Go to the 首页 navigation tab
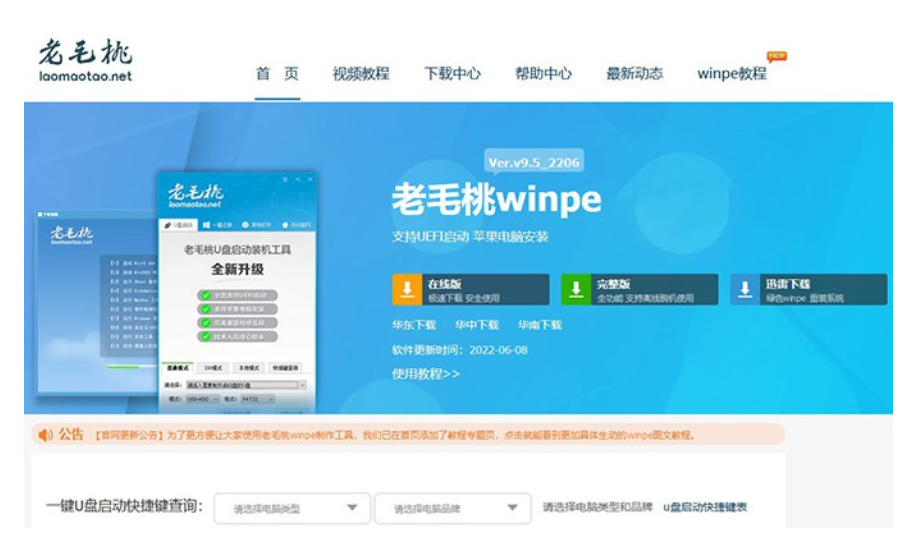This screenshot has width=904, height=535. pos(277,74)
